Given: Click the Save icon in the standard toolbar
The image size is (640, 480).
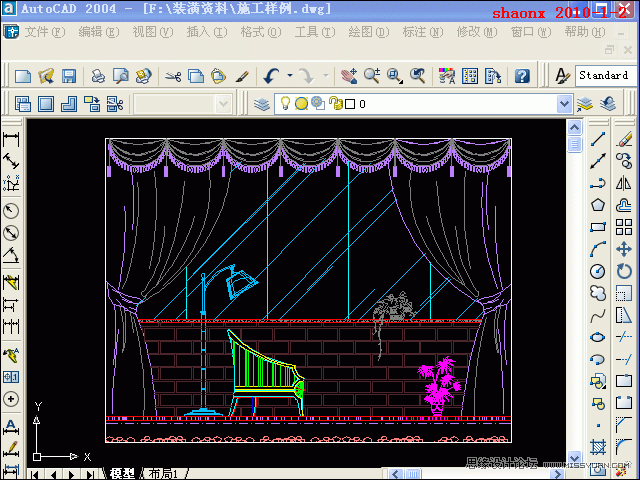Looking at the screenshot, I should pyautogui.click(x=69, y=76).
